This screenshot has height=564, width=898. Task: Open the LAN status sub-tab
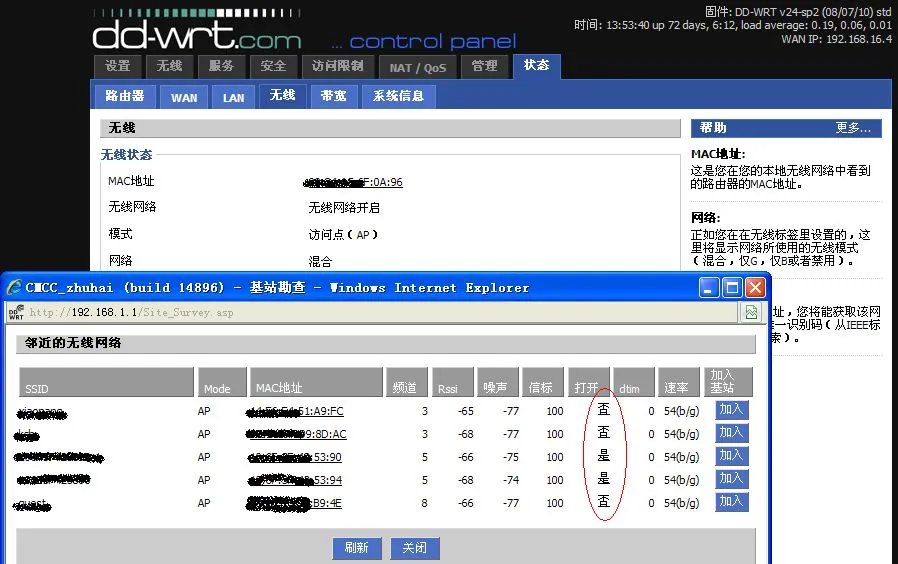pyautogui.click(x=233, y=97)
